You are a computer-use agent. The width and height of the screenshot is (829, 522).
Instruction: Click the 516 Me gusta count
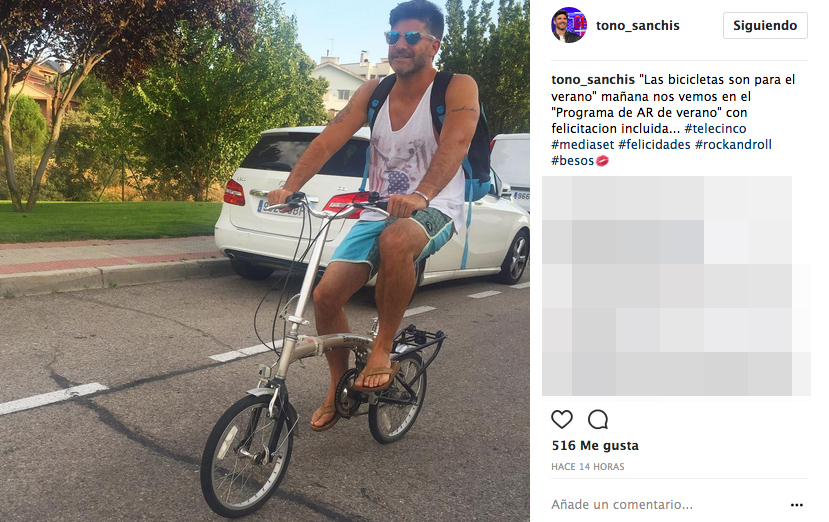tap(595, 446)
